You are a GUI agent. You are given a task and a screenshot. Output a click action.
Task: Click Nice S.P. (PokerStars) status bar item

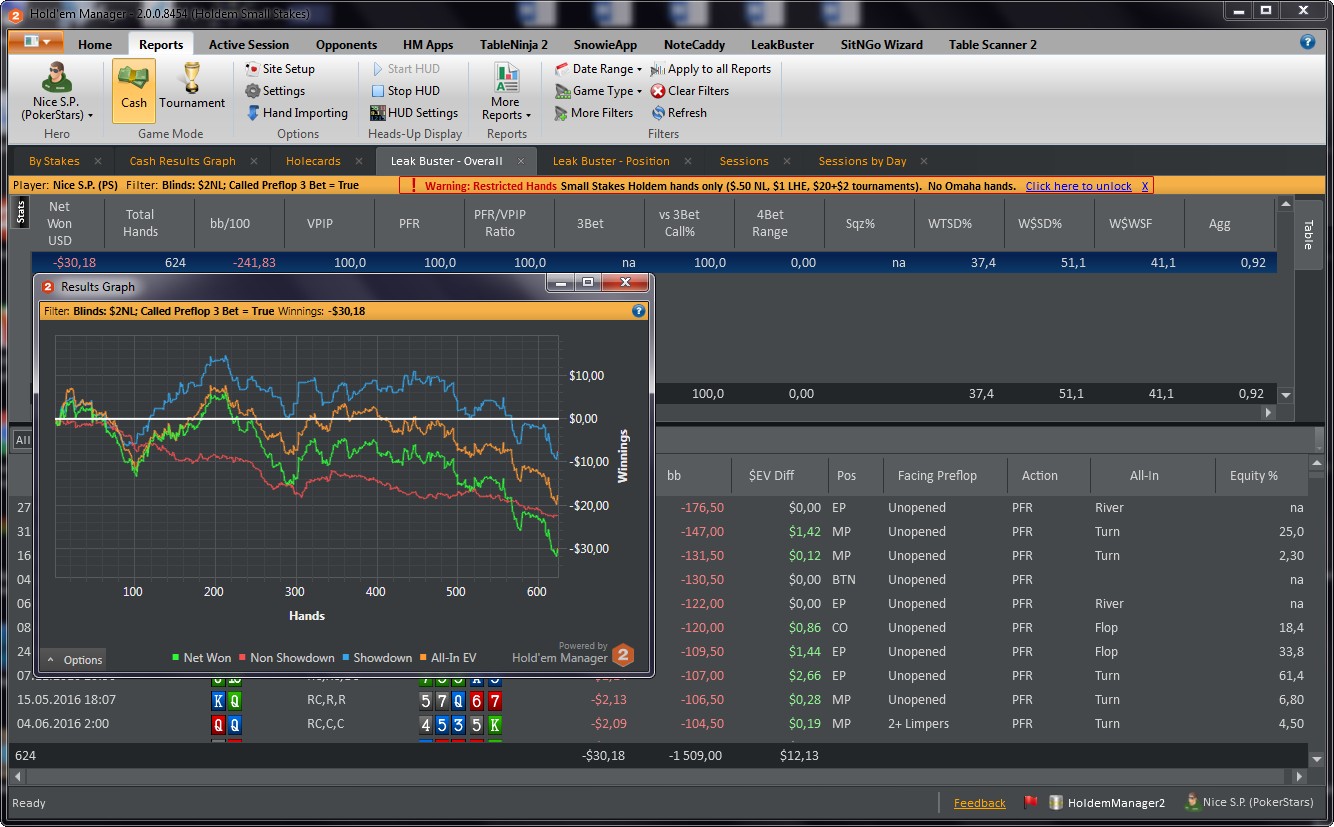click(1249, 802)
